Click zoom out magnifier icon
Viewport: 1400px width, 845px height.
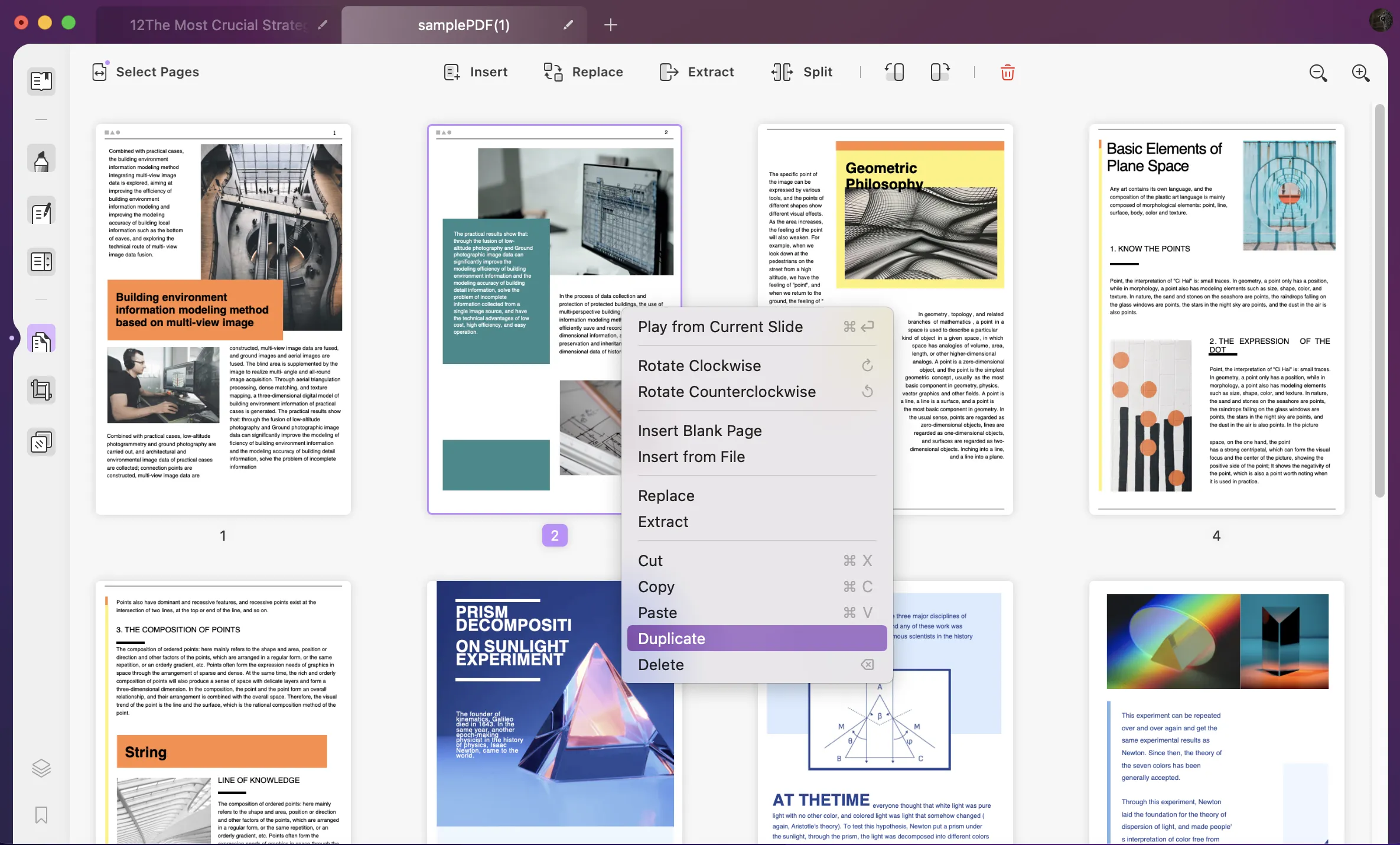(1318, 72)
